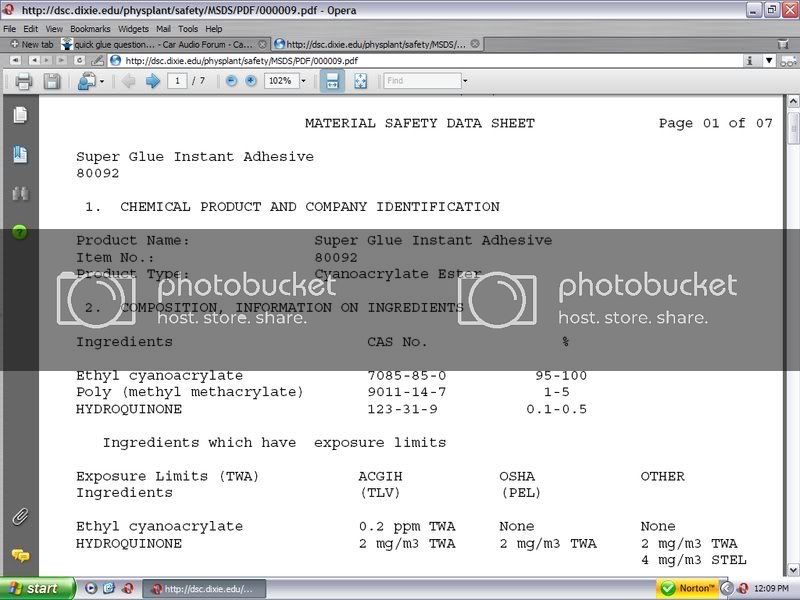The image size is (800, 600).
Task: Go to previous PDF page arrow
Action: click(x=129, y=81)
